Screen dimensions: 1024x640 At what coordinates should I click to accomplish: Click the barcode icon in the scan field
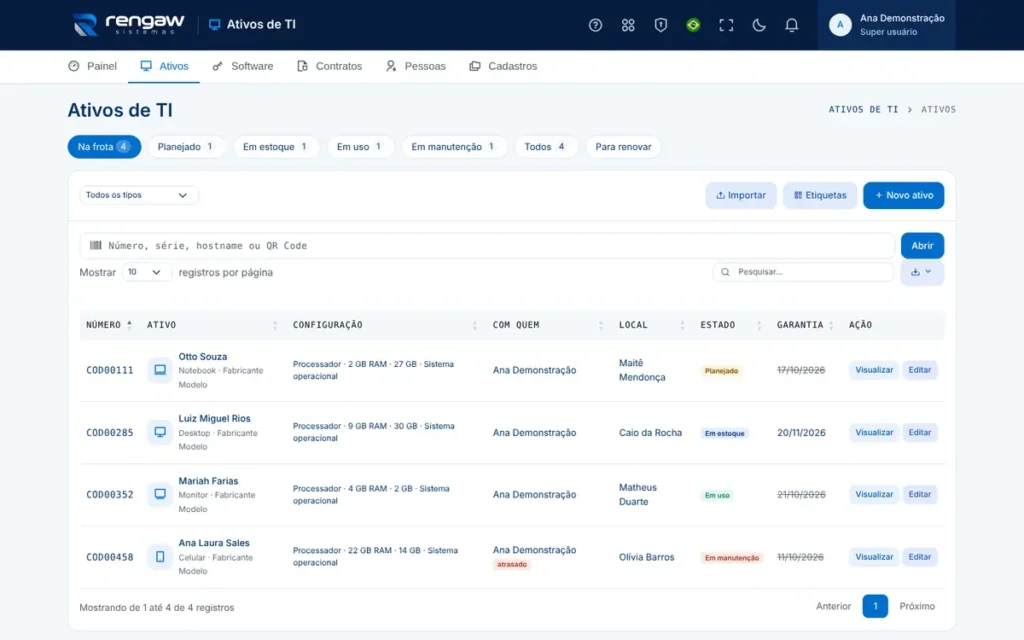[x=95, y=246]
